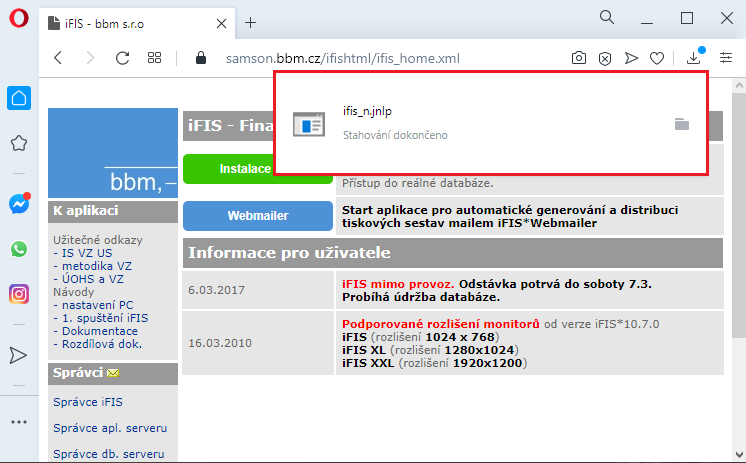
Task: Click the 'Stahování dokončeno' status text
Action: (x=395, y=135)
